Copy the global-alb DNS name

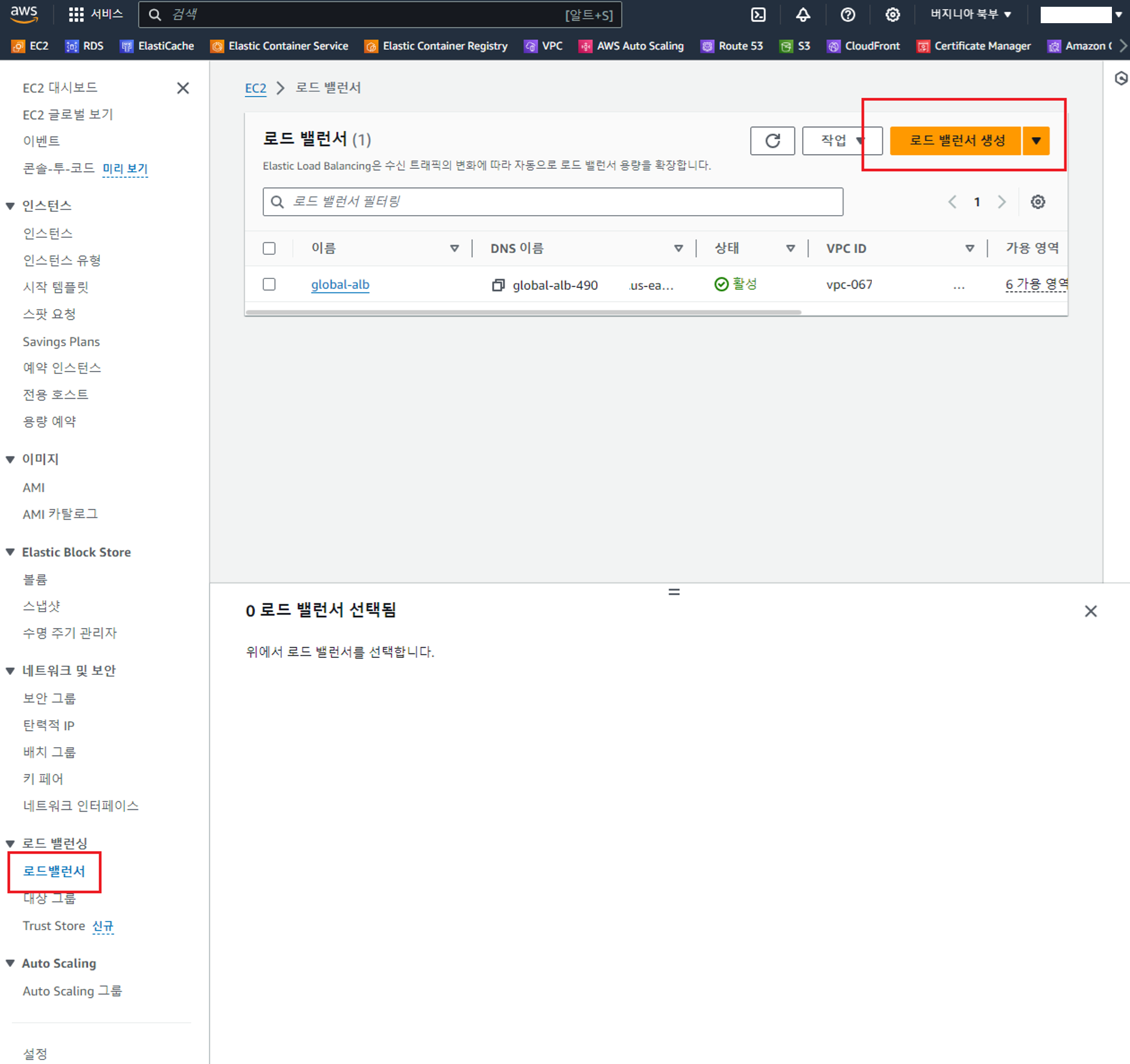tap(498, 285)
